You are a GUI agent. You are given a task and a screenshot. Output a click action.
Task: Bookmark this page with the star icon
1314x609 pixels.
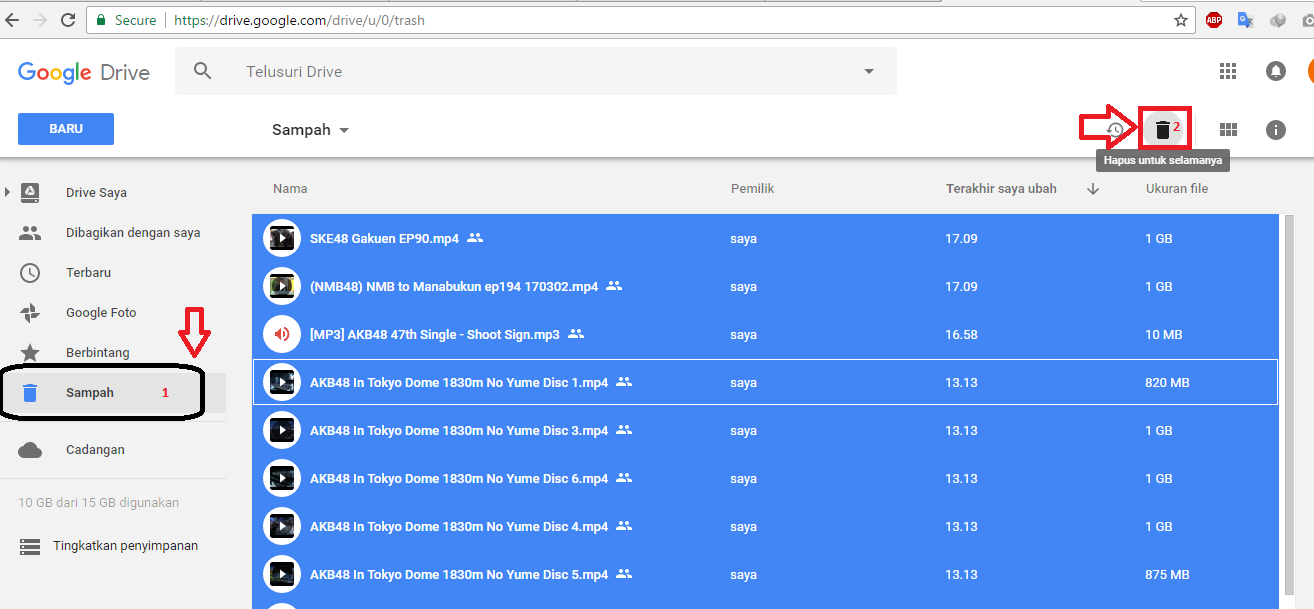pyautogui.click(x=1181, y=20)
